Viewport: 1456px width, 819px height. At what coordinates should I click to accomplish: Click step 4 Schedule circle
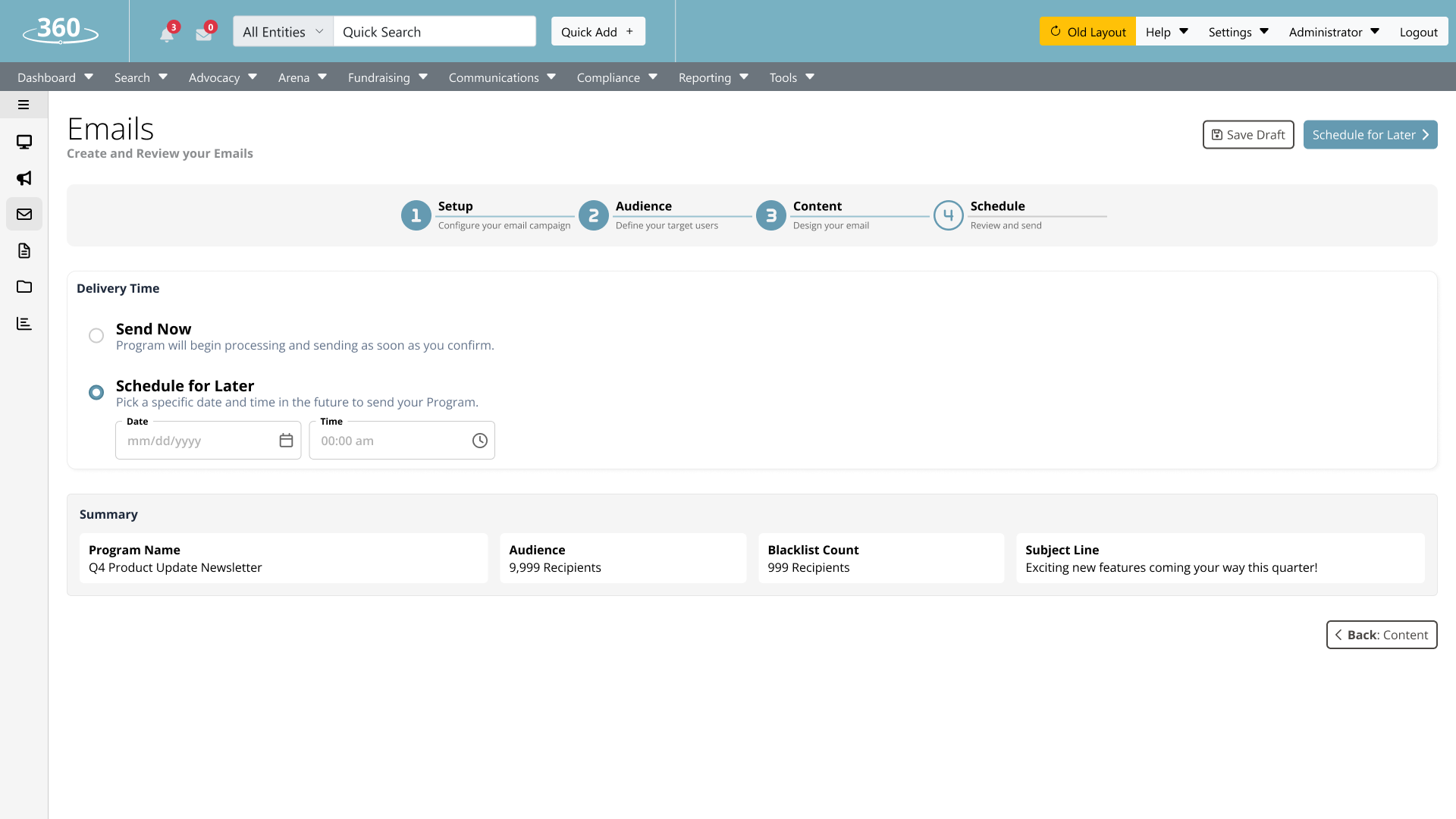pyautogui.click(x=949, y=215)
